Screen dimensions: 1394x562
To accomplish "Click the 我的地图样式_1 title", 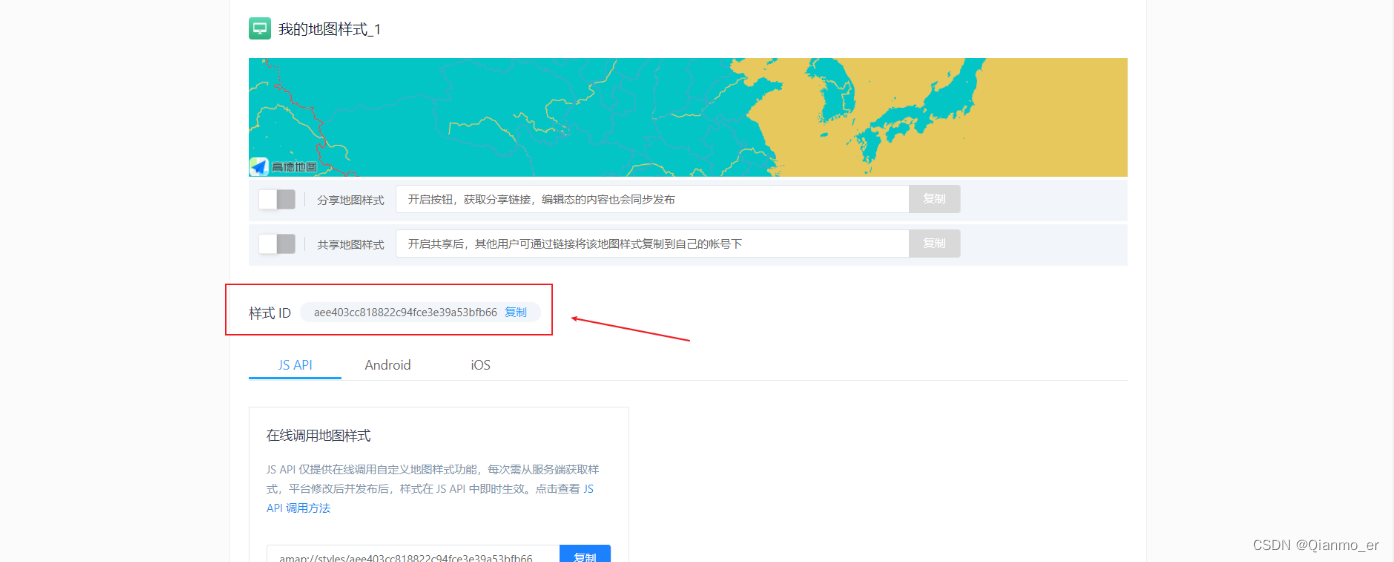I will [x=329, y=30].
